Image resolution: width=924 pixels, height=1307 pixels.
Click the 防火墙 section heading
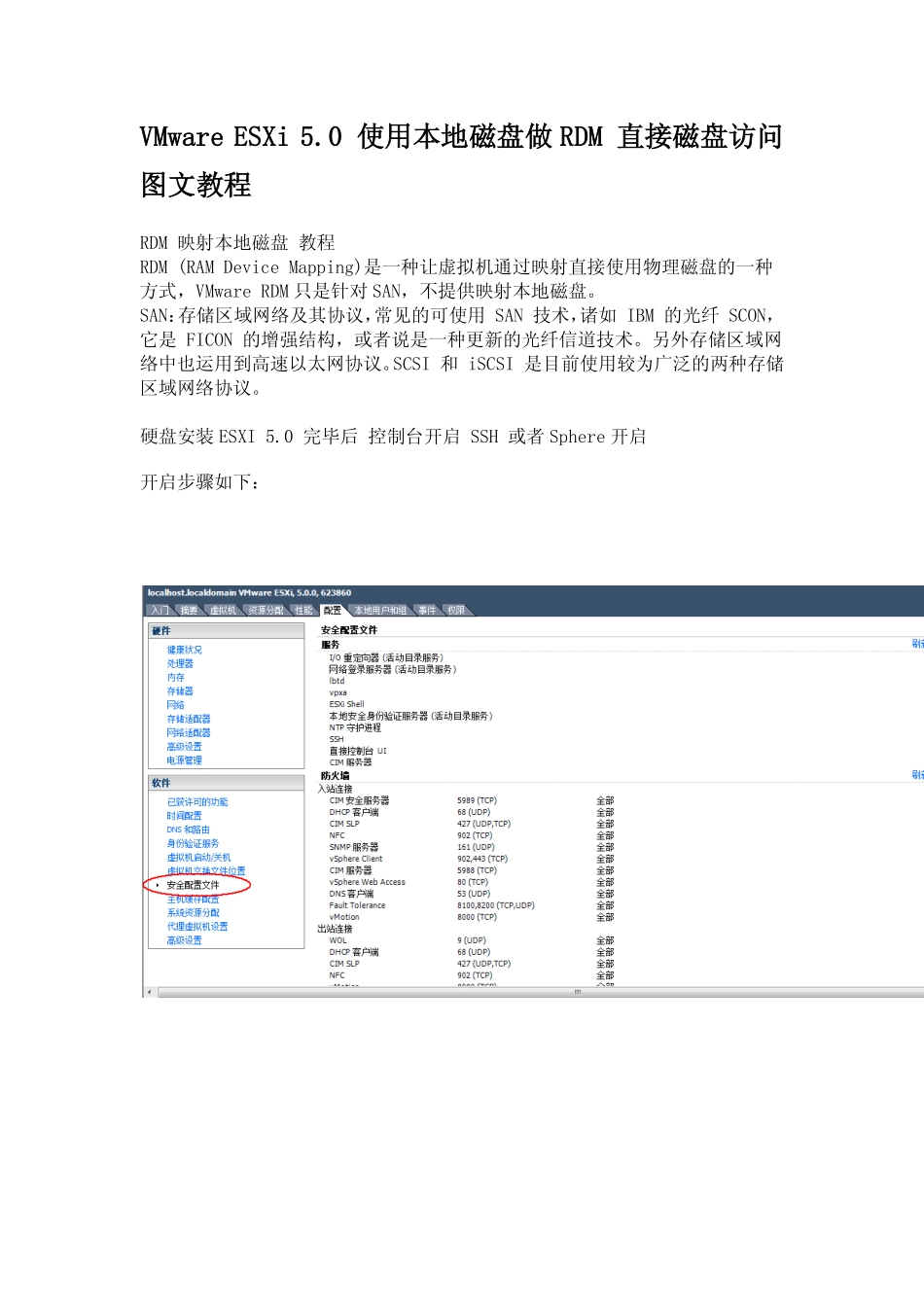click(x=336, y=776)
